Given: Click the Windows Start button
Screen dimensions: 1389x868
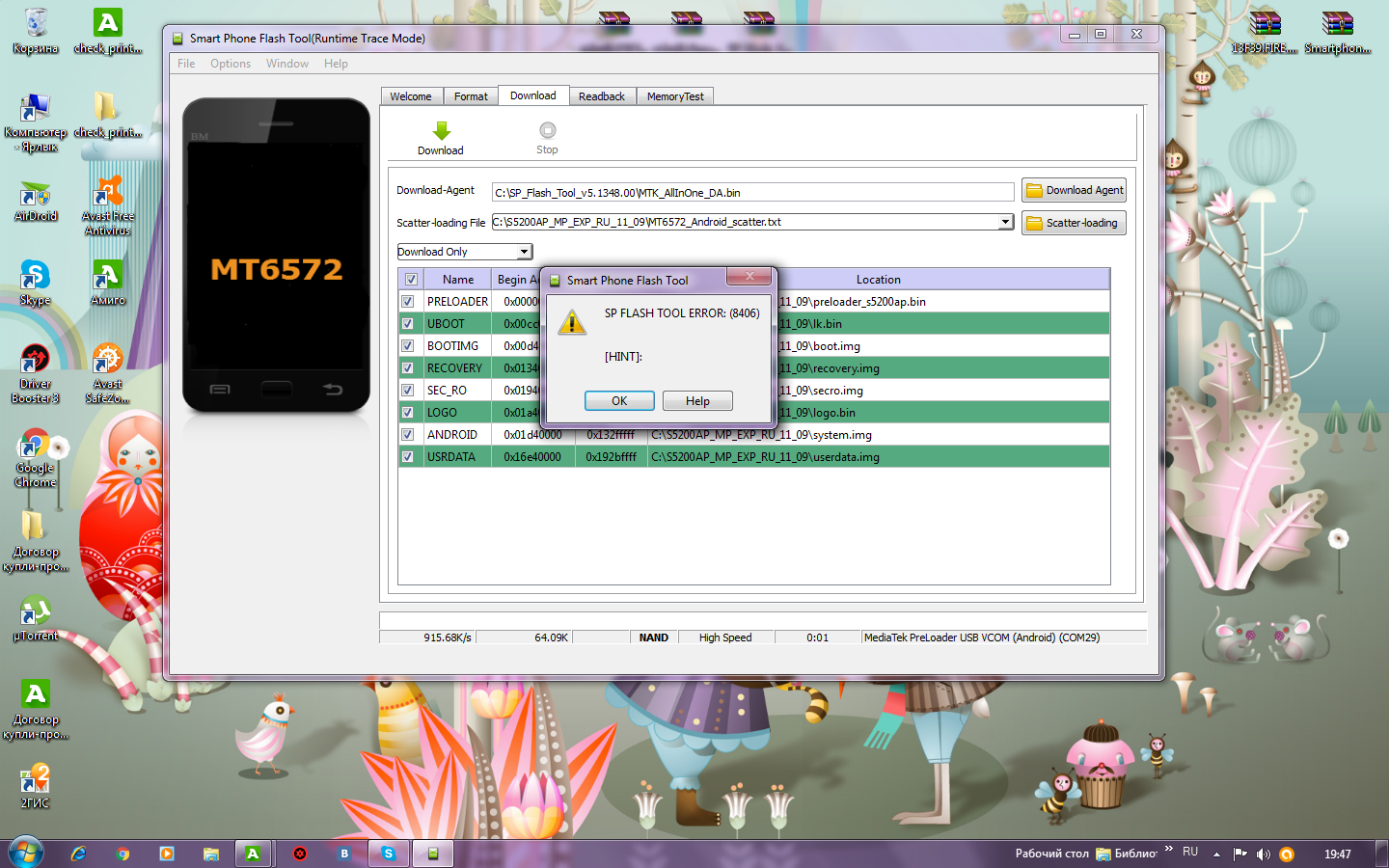Looking at the screenshot, I should point(26,853).
